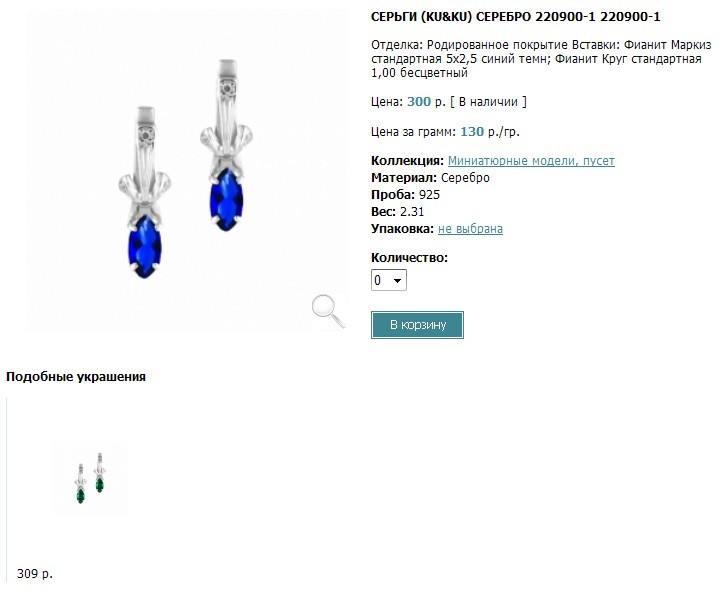Click the quantity dropdown arrow
The width and height of the screenshot is (722, 597).
coord(397,280)
